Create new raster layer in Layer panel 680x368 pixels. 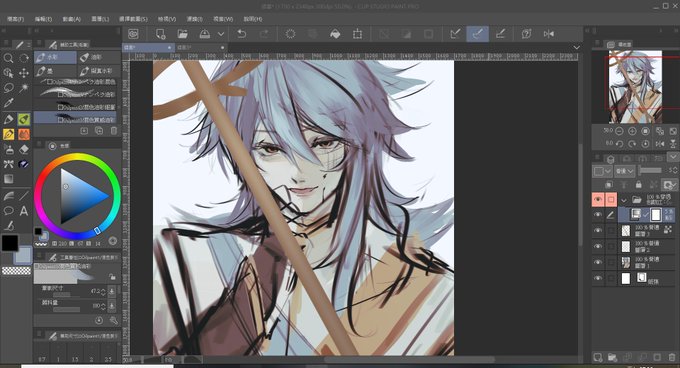click(x=598, y=357)
